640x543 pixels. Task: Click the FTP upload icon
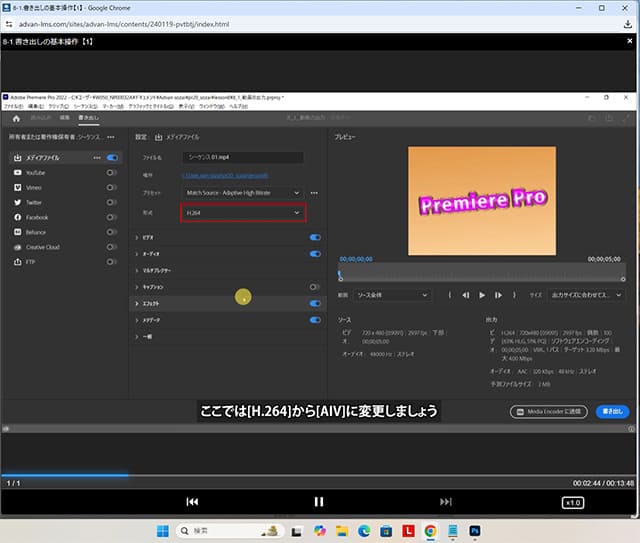tap(16, 261)
